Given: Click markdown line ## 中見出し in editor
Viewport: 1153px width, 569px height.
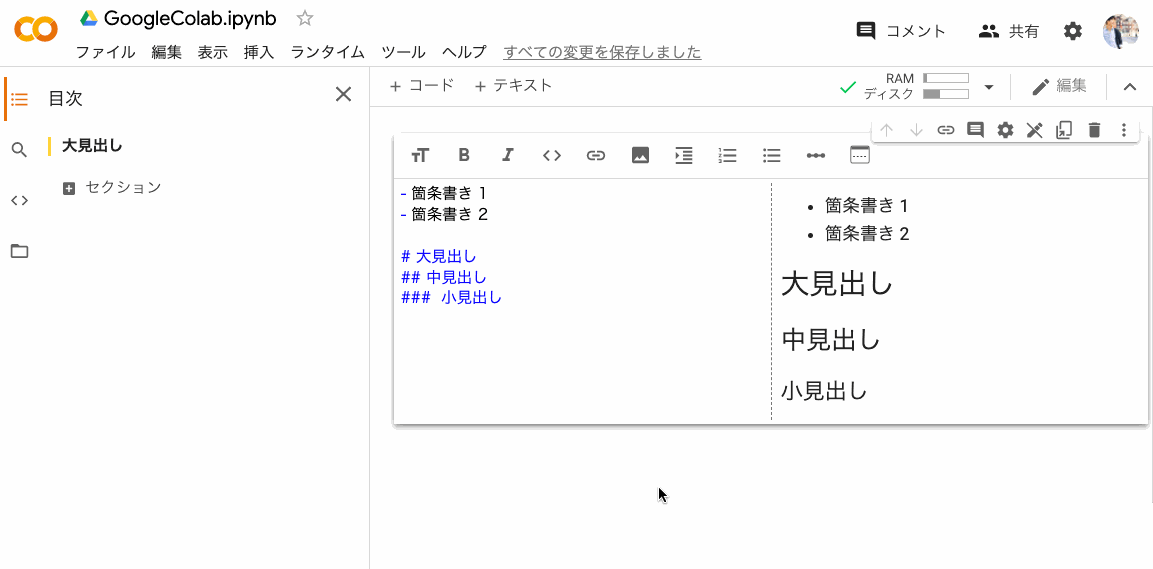Looking at the screenshot, I should (443, 277).
